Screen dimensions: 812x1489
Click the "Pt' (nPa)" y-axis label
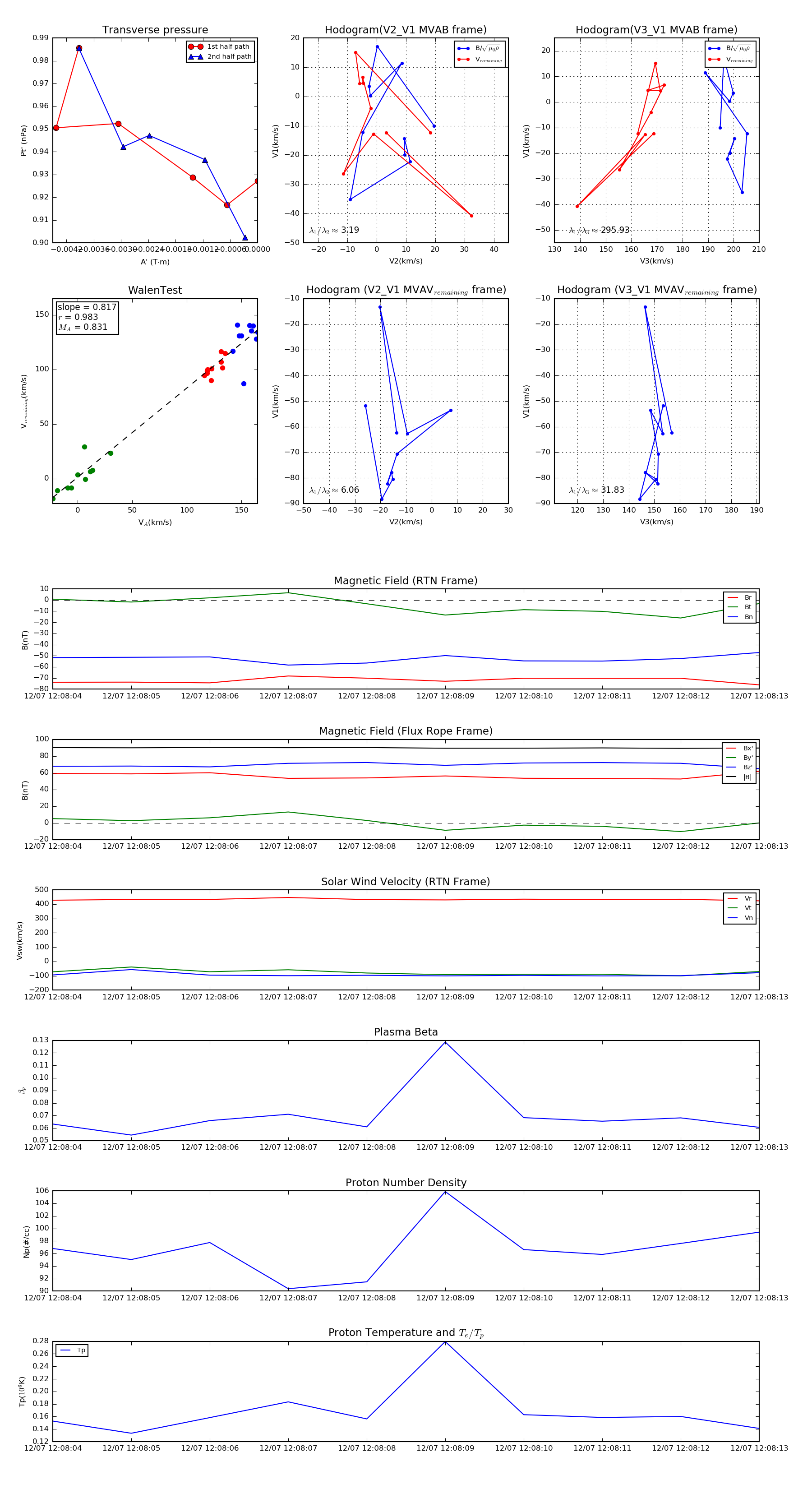(24, 140)
